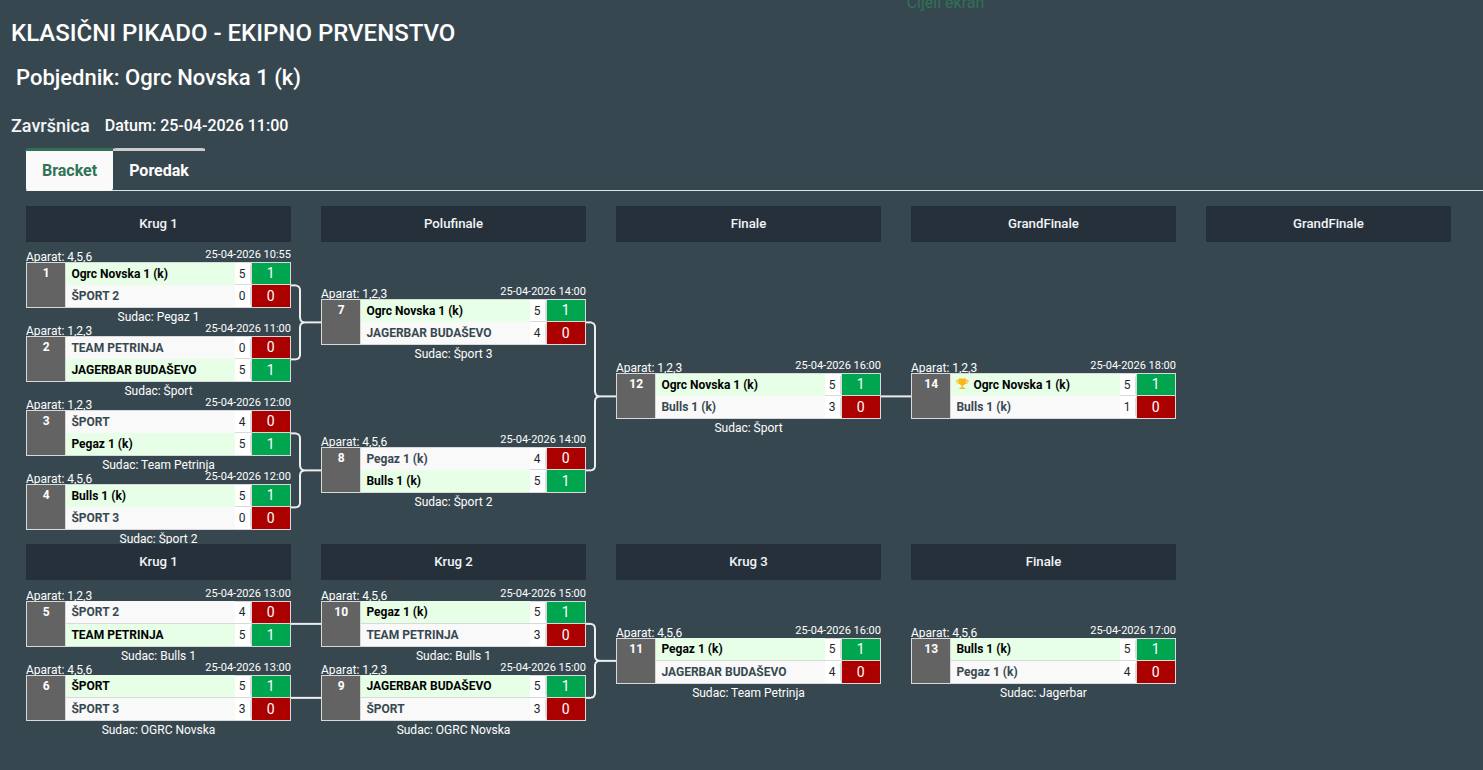Click red result box for ŠPORT 3 in match 6
The width and height of the screenshot is (1483, 770).
(x=271, y=709)
